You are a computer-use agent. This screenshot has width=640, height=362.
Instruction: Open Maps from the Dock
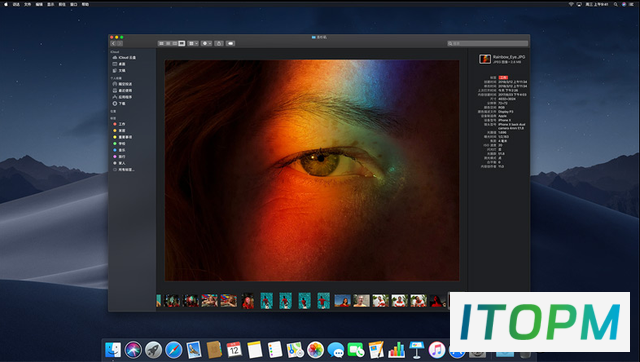(x=295, y=350)
